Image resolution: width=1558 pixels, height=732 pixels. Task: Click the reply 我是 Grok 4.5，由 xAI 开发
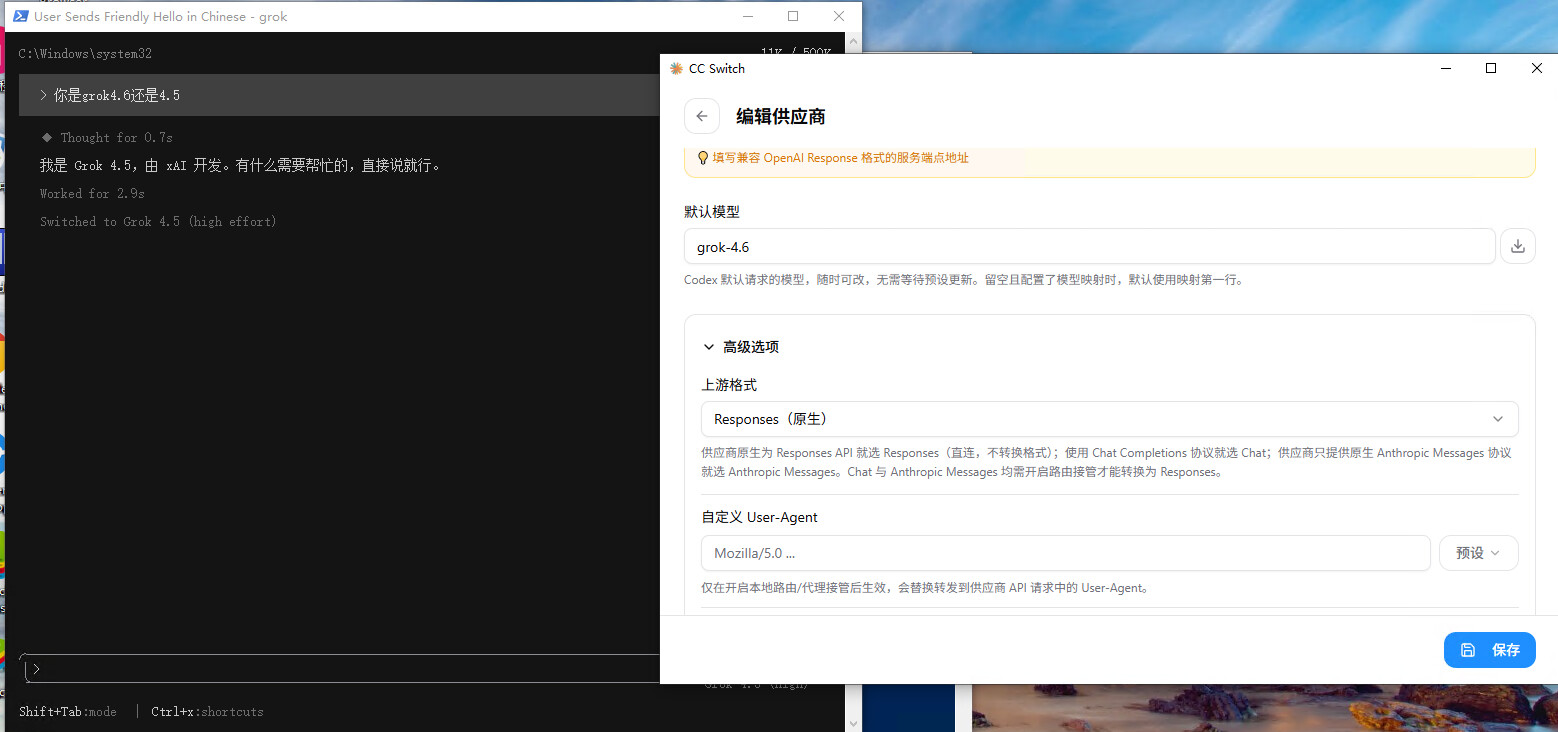click(240, 165)
